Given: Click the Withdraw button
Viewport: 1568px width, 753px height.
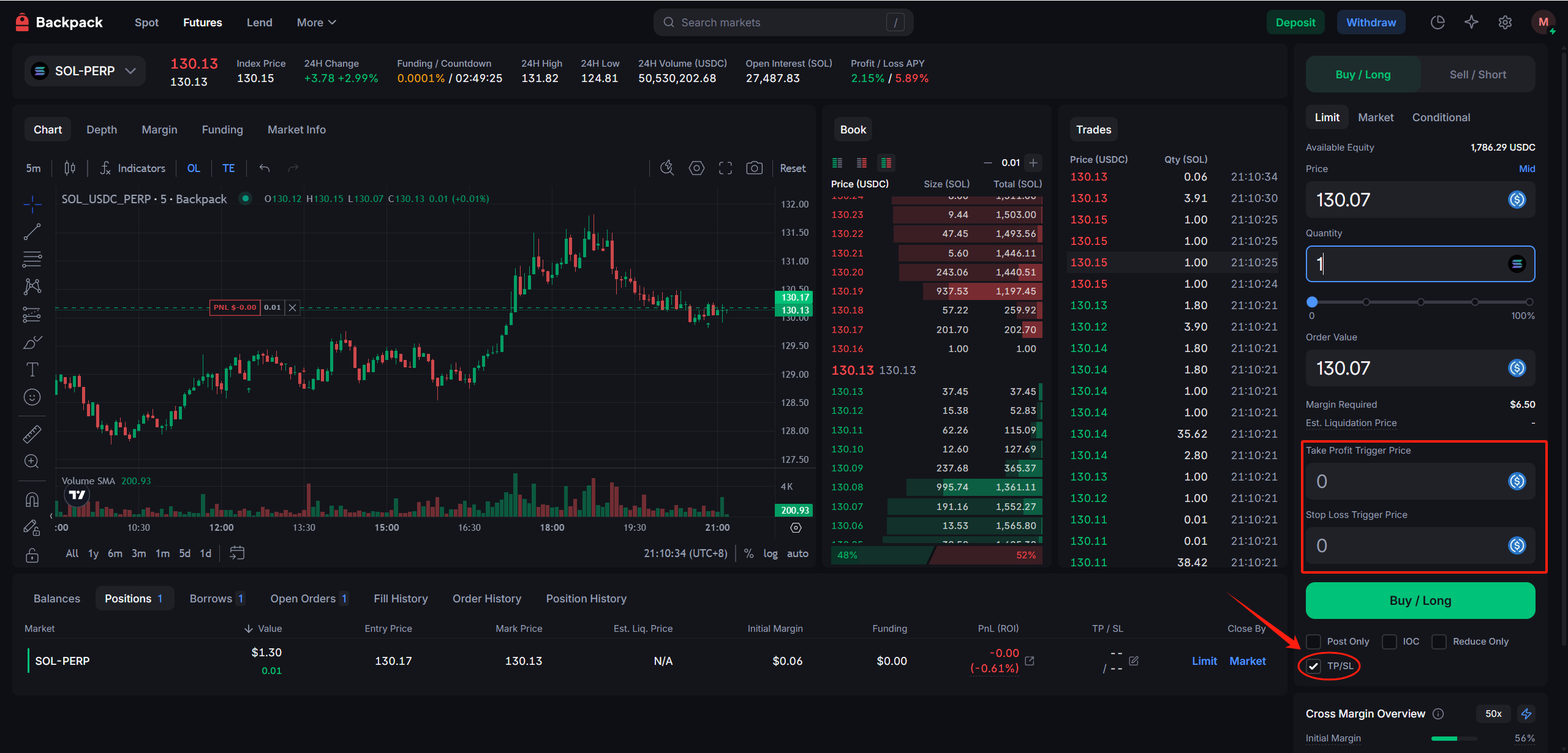Looking at the screenshot, I should (1371, 23).
